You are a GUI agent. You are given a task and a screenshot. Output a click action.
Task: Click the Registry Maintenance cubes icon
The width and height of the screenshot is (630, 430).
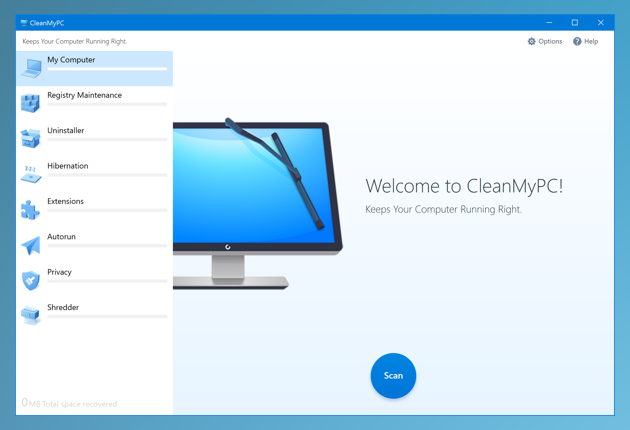click(x=31, y=103)
